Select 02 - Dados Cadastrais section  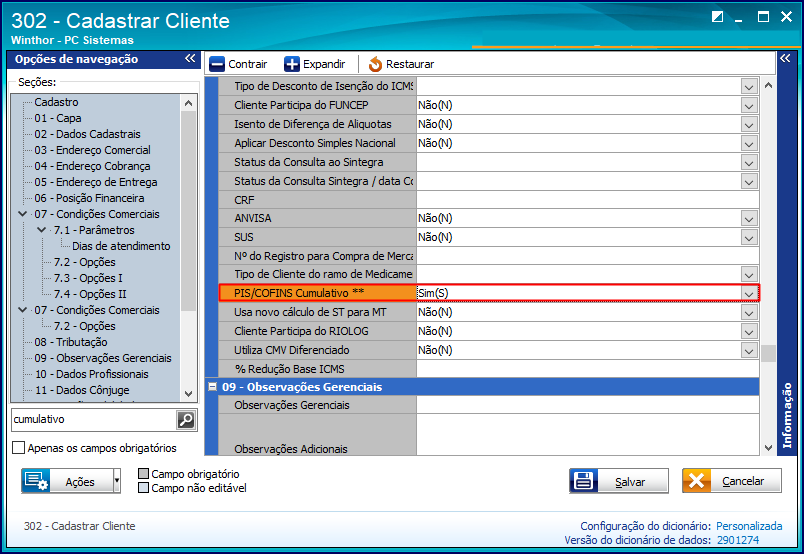click(87, 134)
